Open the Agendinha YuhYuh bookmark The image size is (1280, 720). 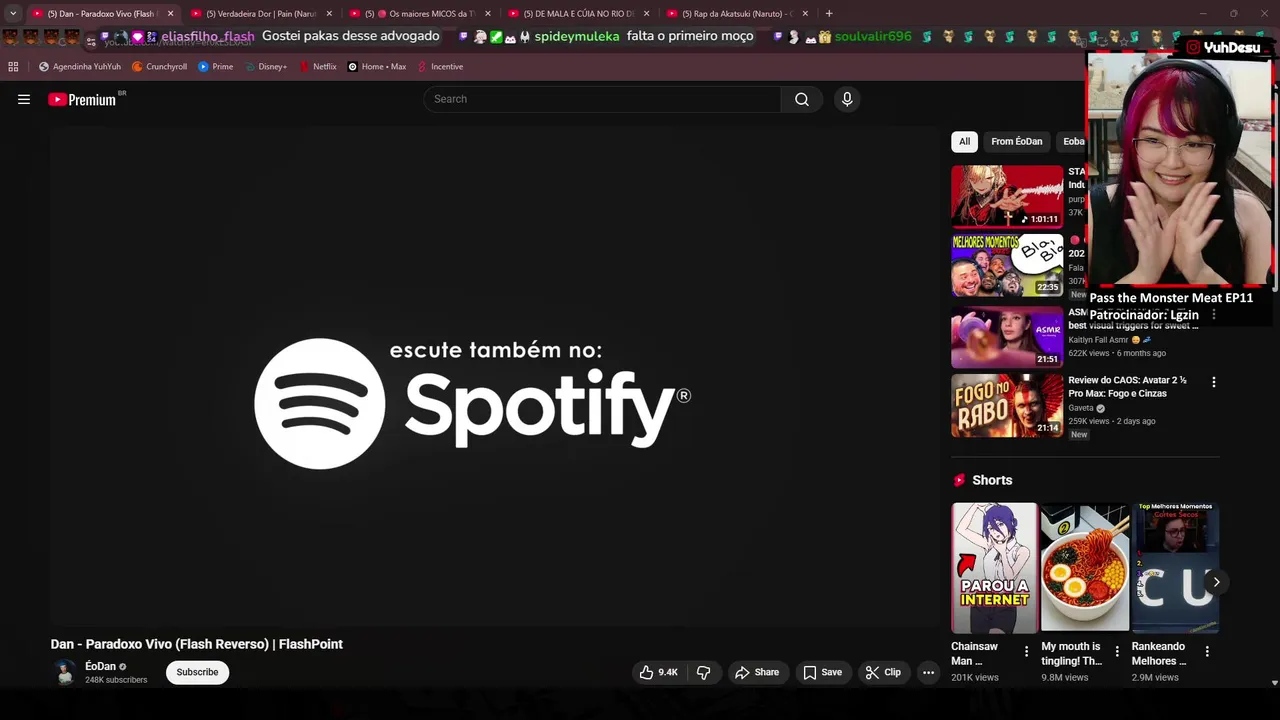click(80, 67)
